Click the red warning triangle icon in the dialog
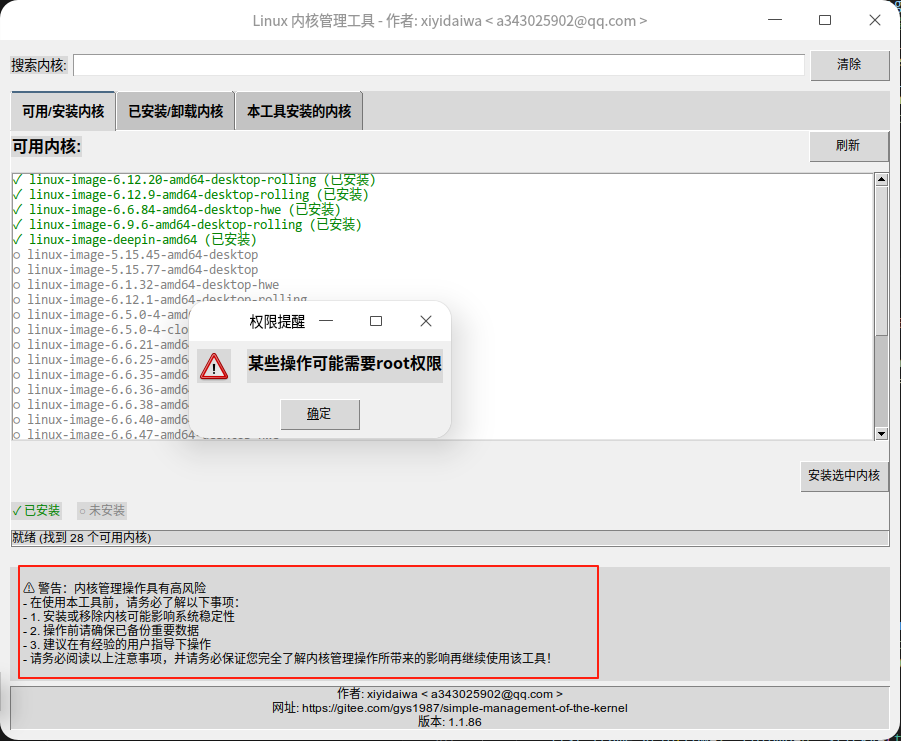901x741 pixels. [214, 366]
